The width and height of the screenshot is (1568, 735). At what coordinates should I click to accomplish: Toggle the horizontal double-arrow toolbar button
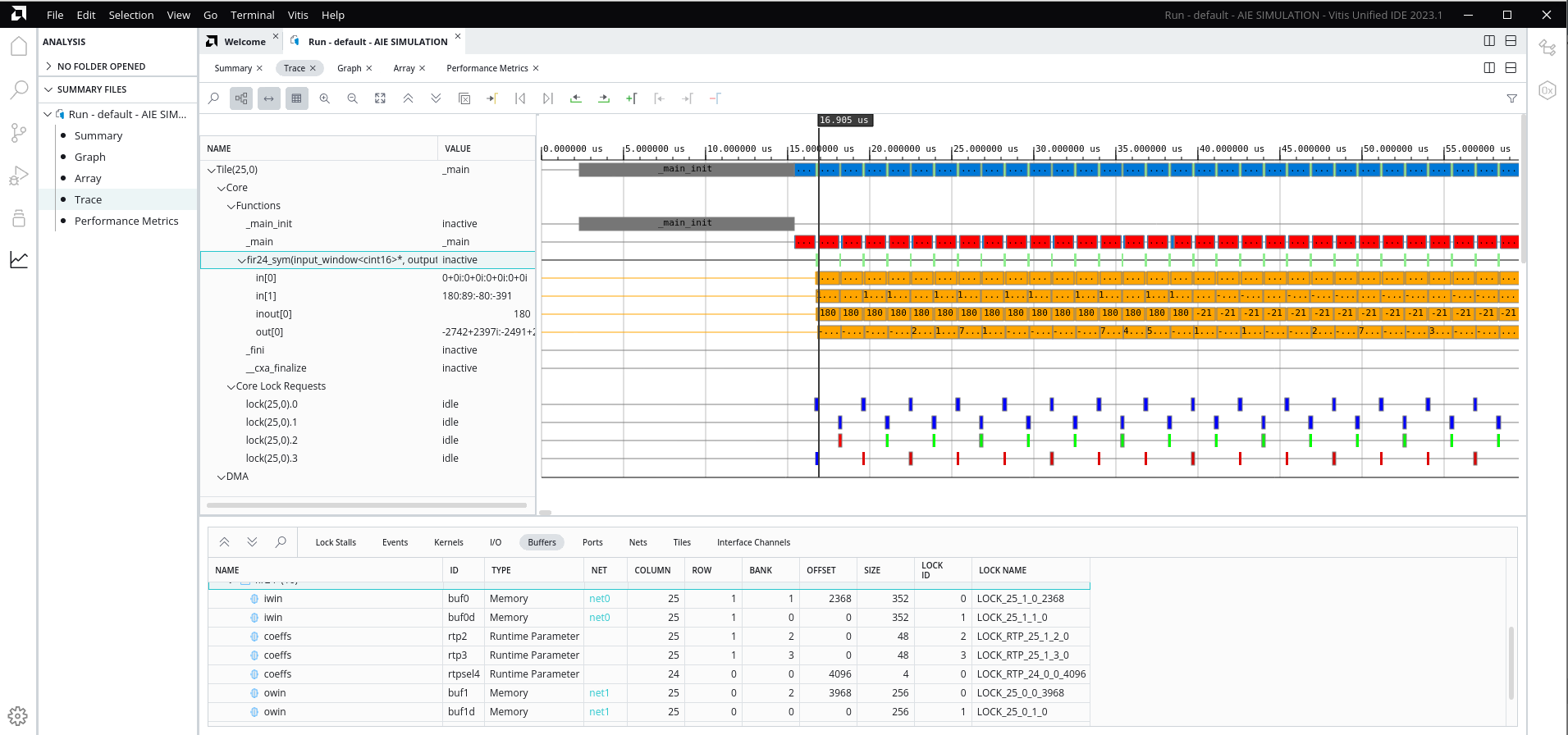[269, 98]
